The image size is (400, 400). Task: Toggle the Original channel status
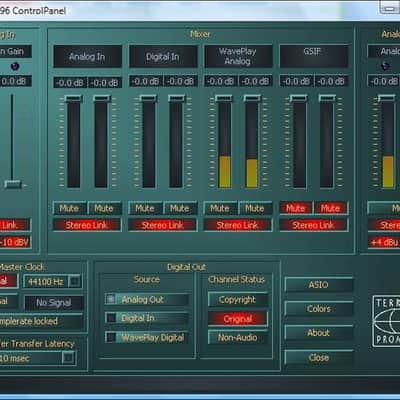[x=238, y=319]
